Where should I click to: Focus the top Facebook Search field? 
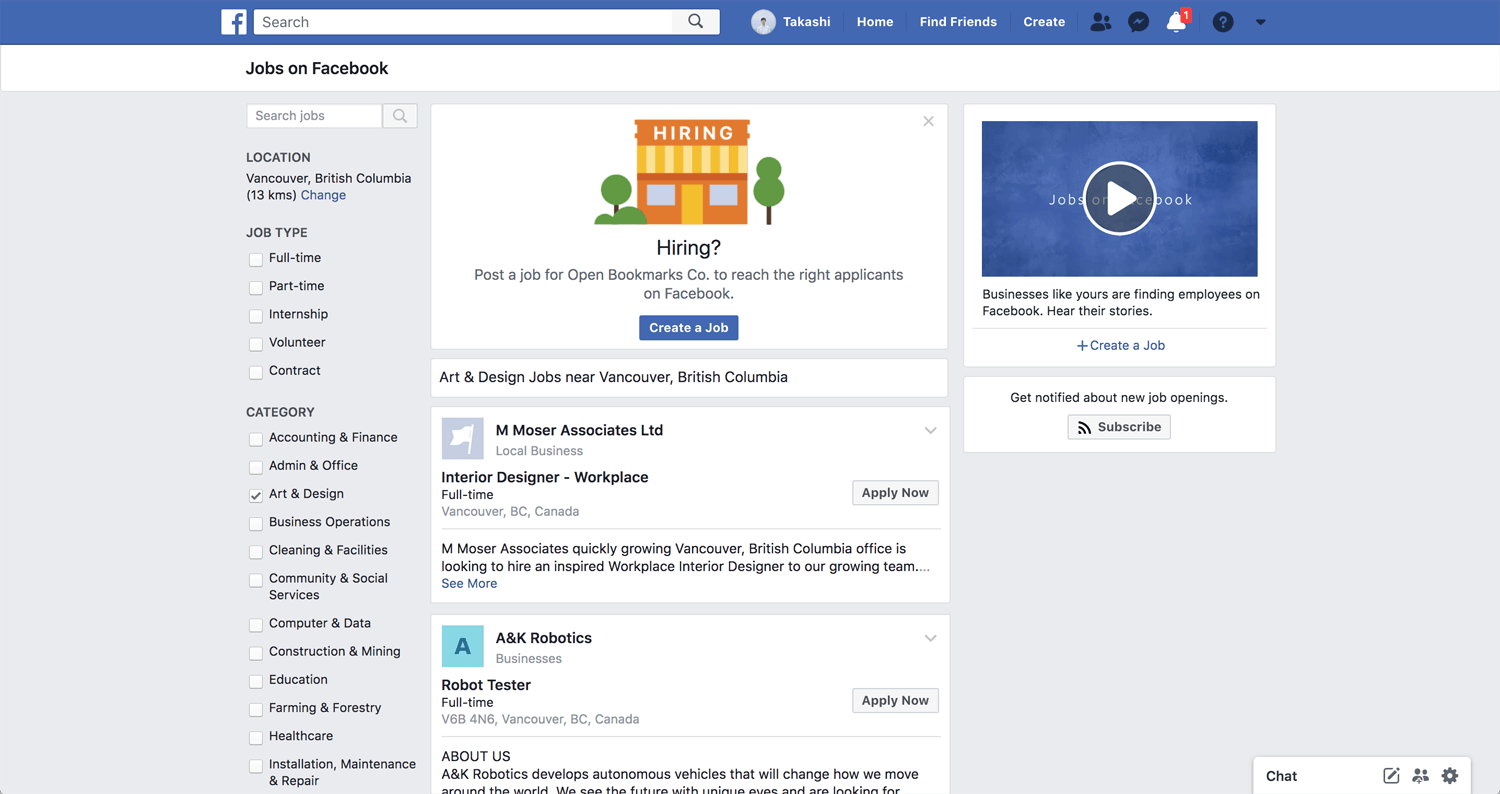(464, 22)
